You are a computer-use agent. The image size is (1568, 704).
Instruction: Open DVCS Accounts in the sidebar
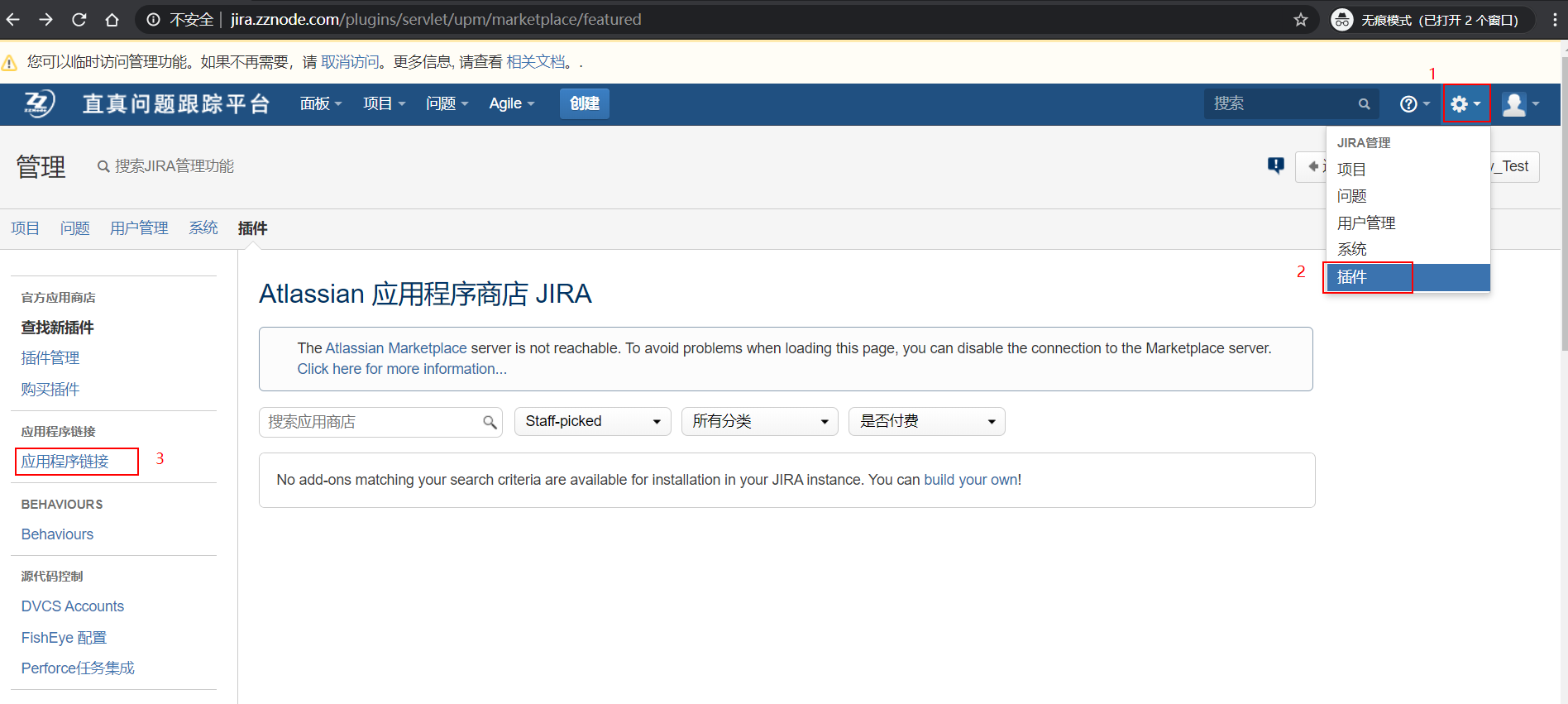[x=73, y=606]
